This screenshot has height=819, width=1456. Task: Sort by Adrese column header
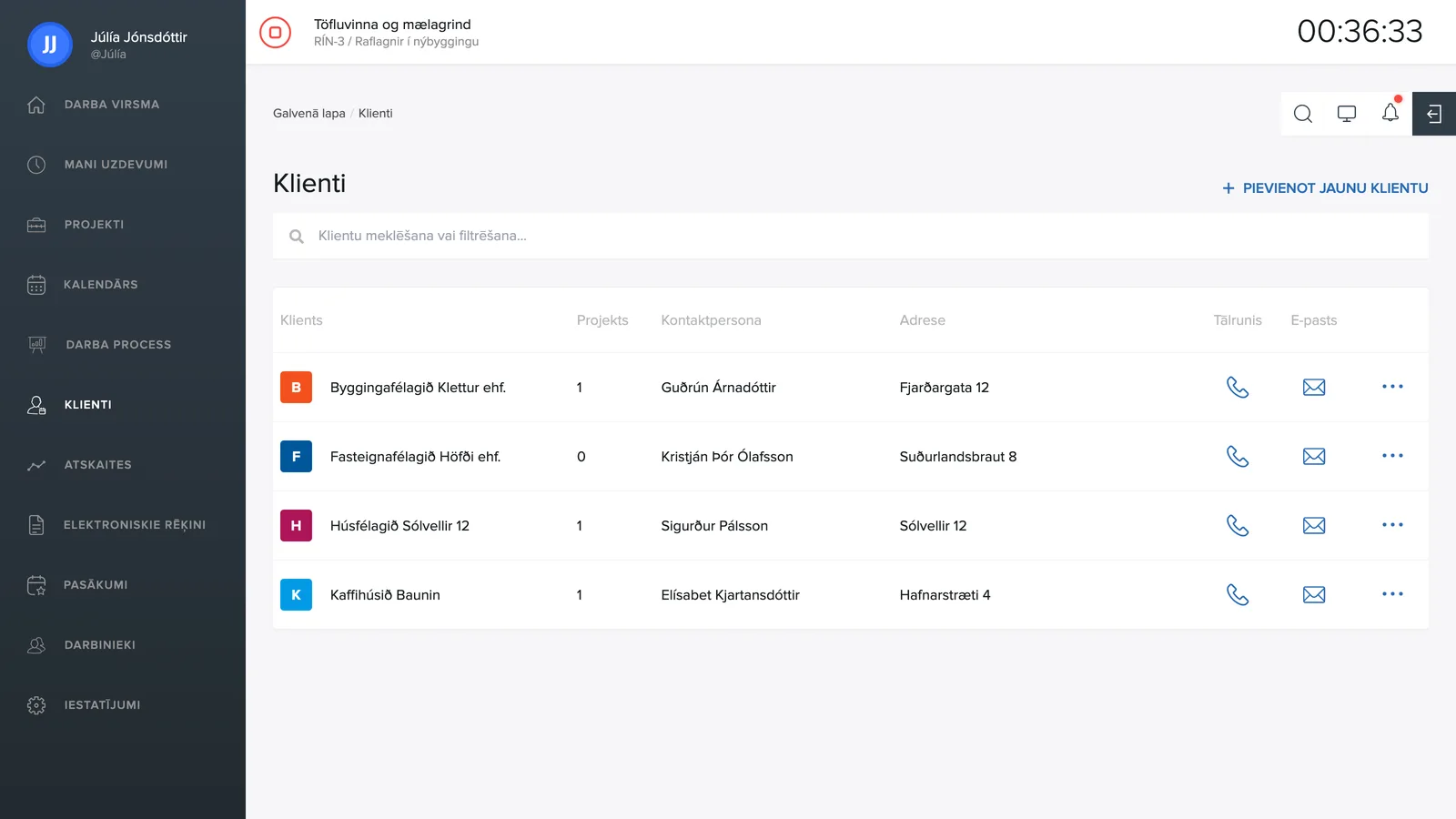pyautogui.click(x=923, y=320)
